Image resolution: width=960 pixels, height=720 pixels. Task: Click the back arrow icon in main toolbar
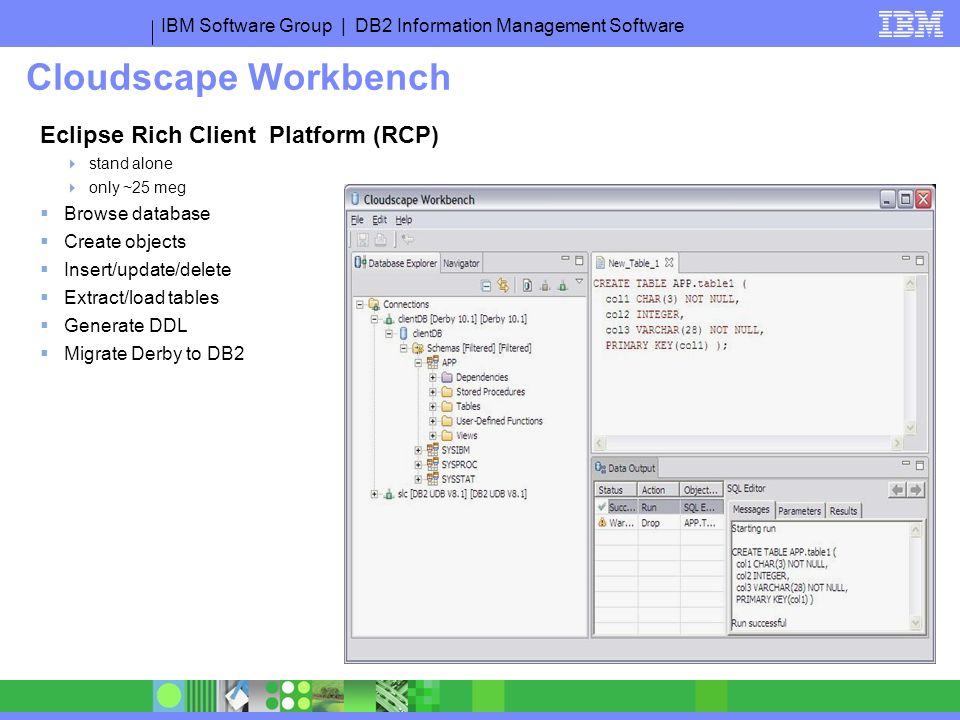(407, 239)
